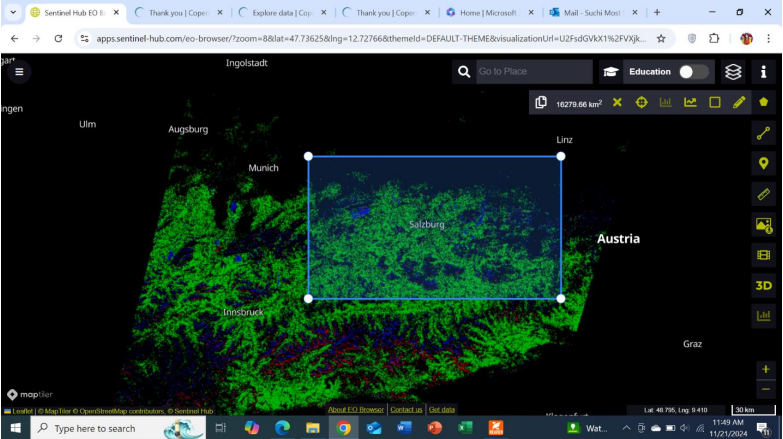Bookmark this page with the star

(x=661, y=38)
